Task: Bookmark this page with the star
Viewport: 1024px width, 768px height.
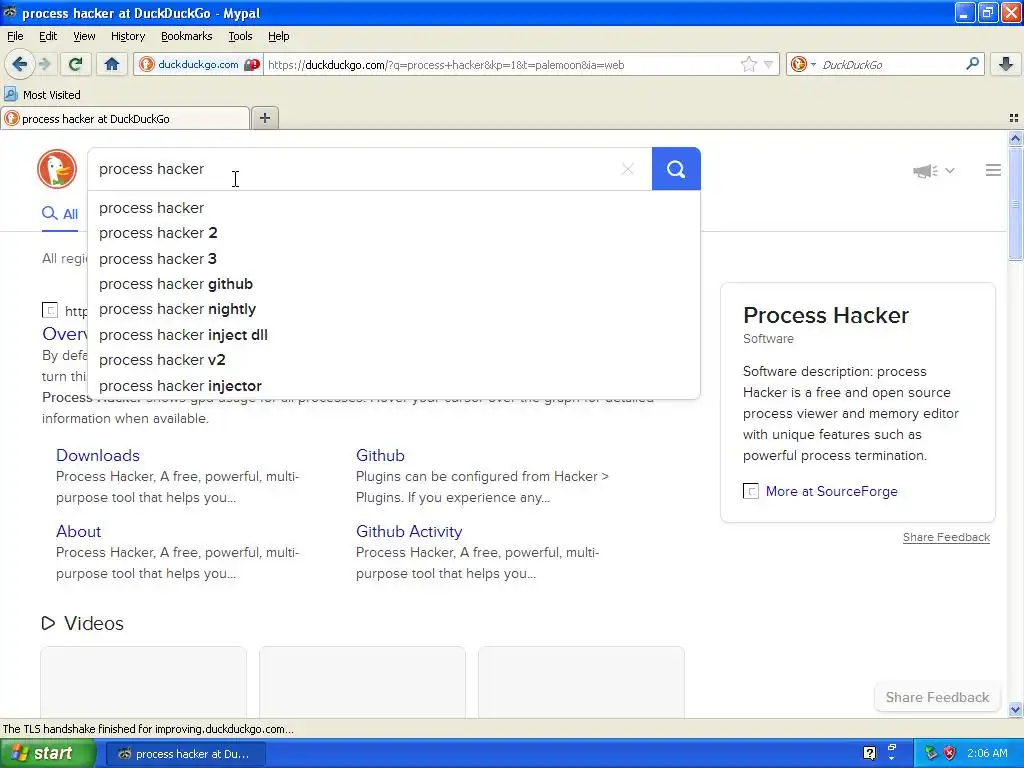Action: (748, 64)
